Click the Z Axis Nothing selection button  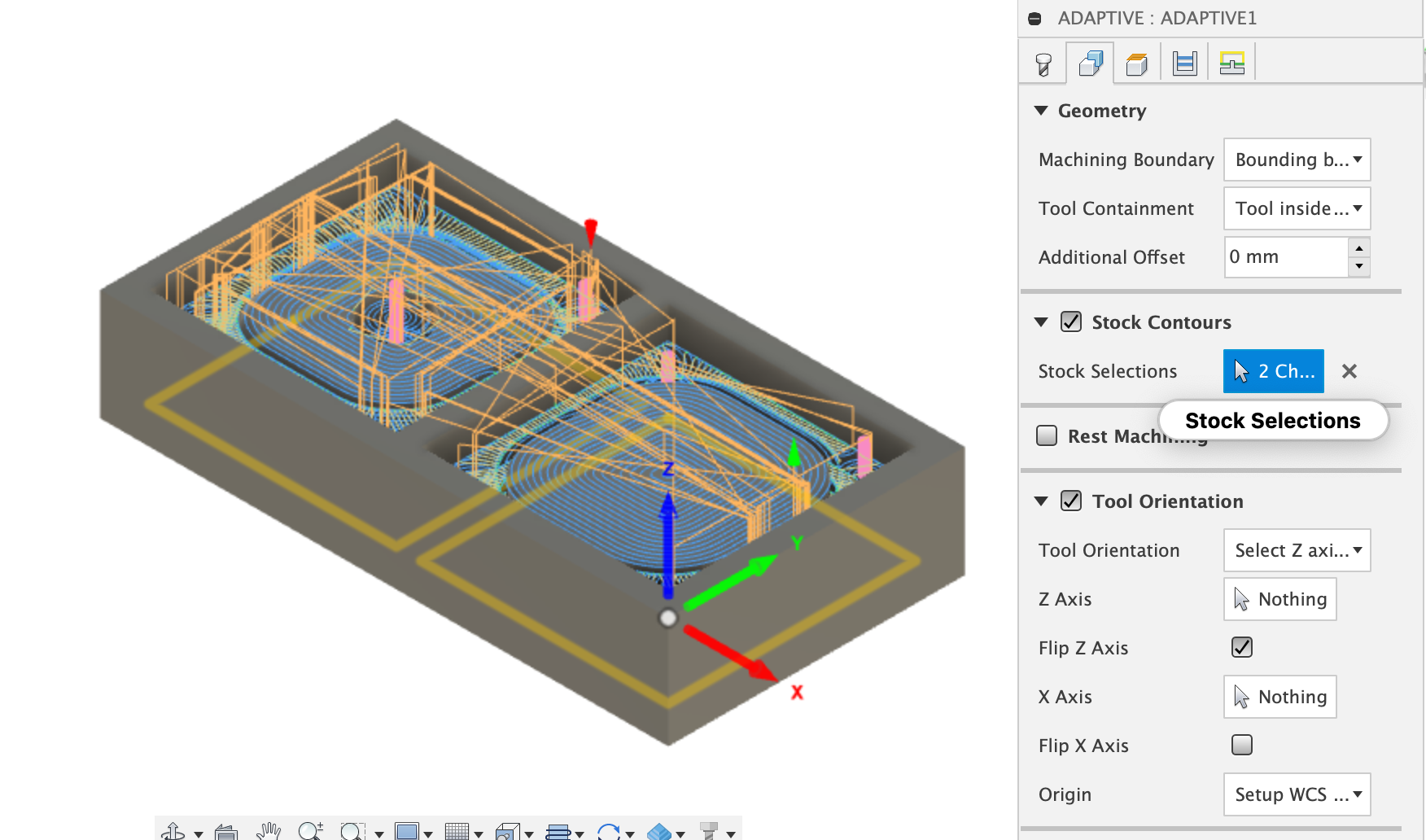click(x=1280, y=599)
